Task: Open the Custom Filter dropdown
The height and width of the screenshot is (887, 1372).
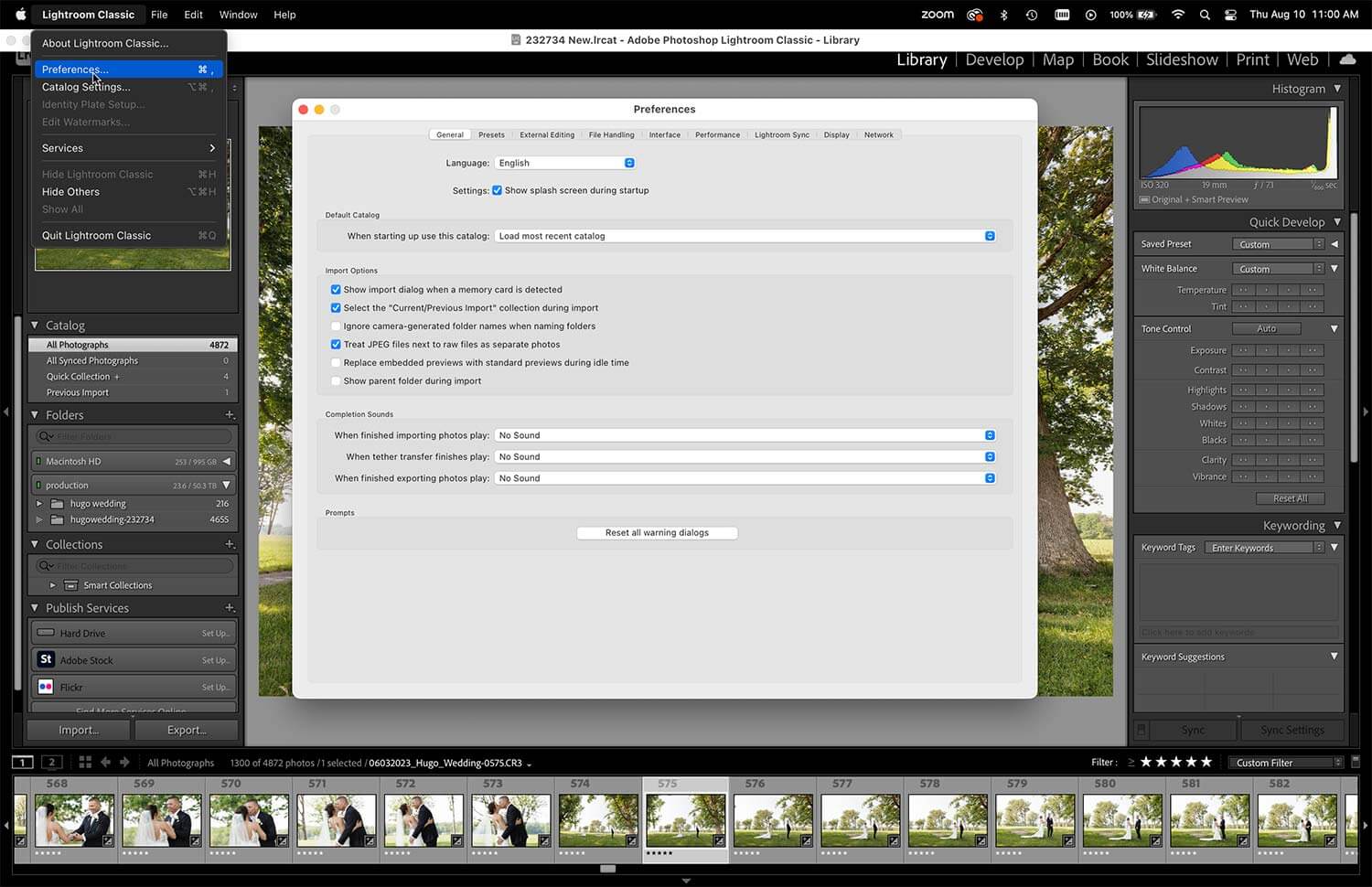Action: pyautogui.click(x=1287, y=763)
